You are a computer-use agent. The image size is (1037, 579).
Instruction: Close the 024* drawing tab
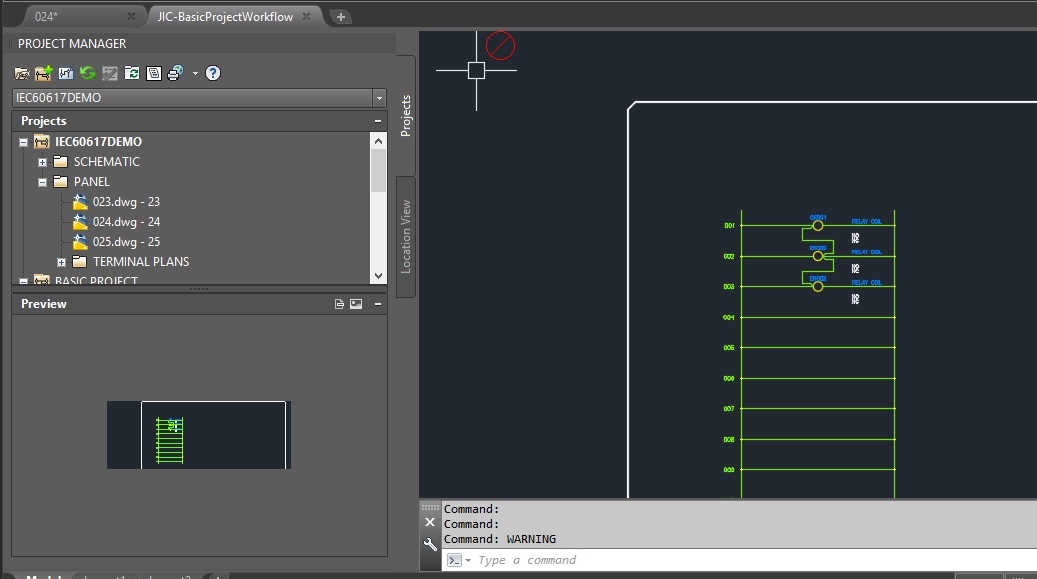tap(131, 17)
